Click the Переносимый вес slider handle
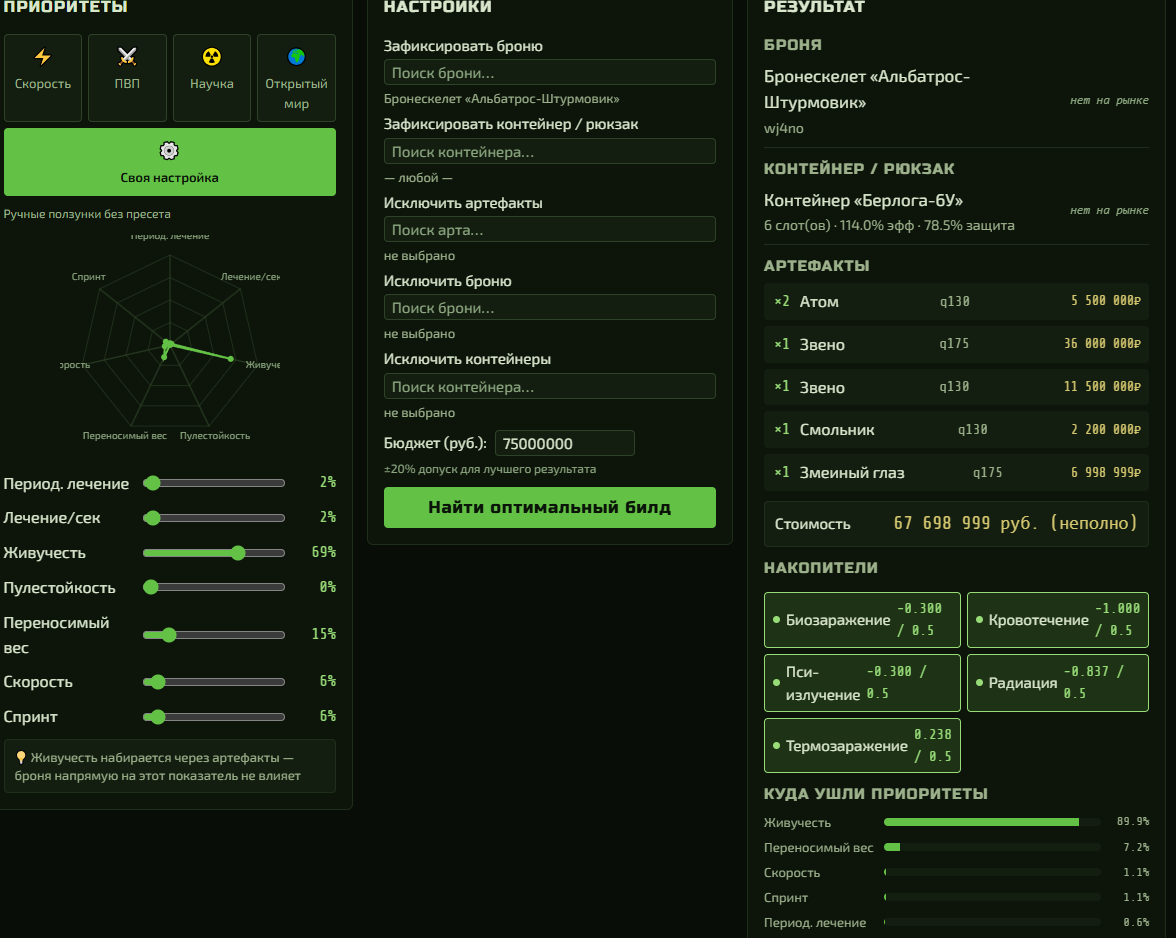The width and height of the screenshot is (1176, 938). point(169,635)
